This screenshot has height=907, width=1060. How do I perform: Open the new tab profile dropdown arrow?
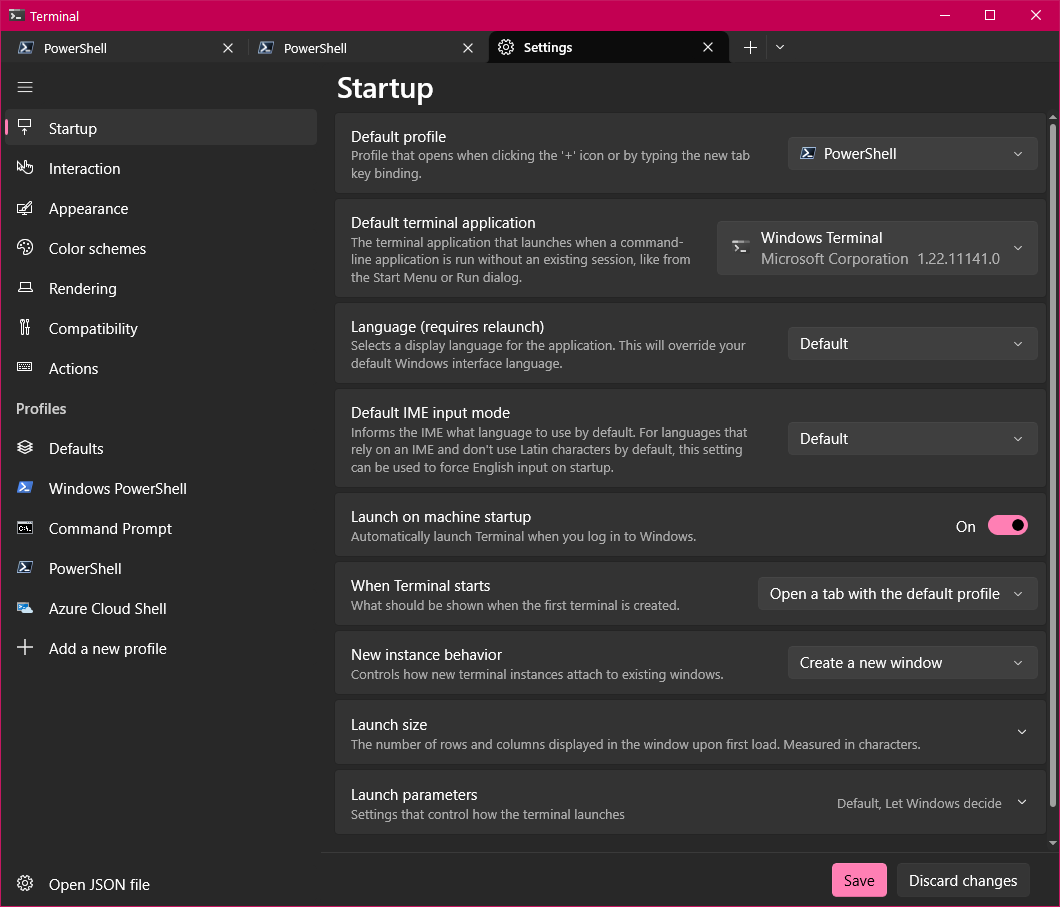pos(780,47)
